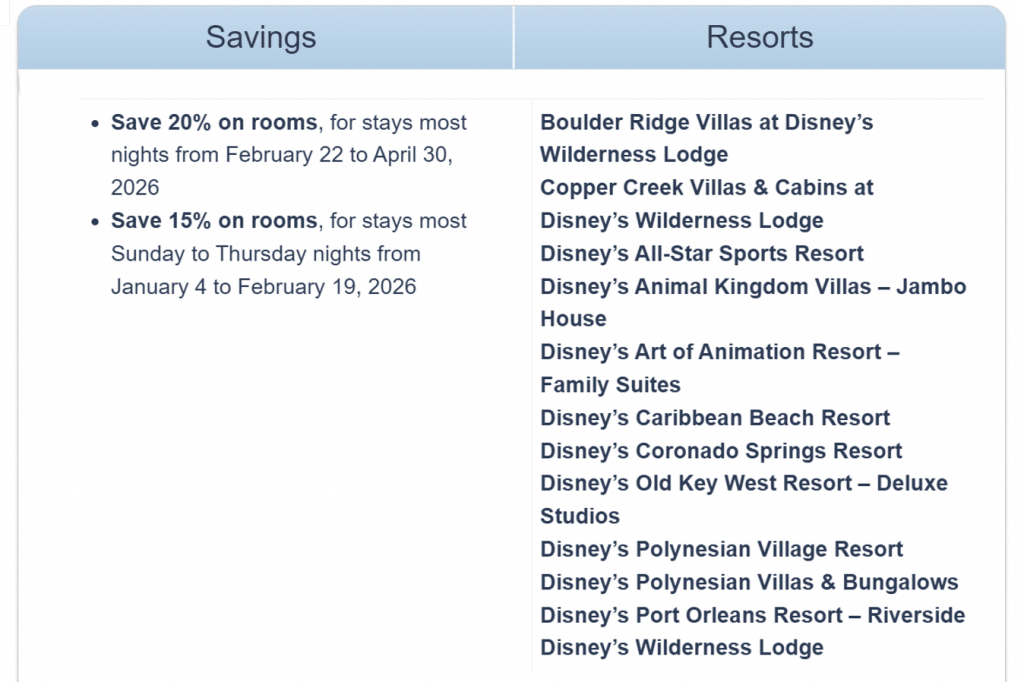
Task: Click the bullet point beside Save 15% offer
Action: (x=95, y=223)
